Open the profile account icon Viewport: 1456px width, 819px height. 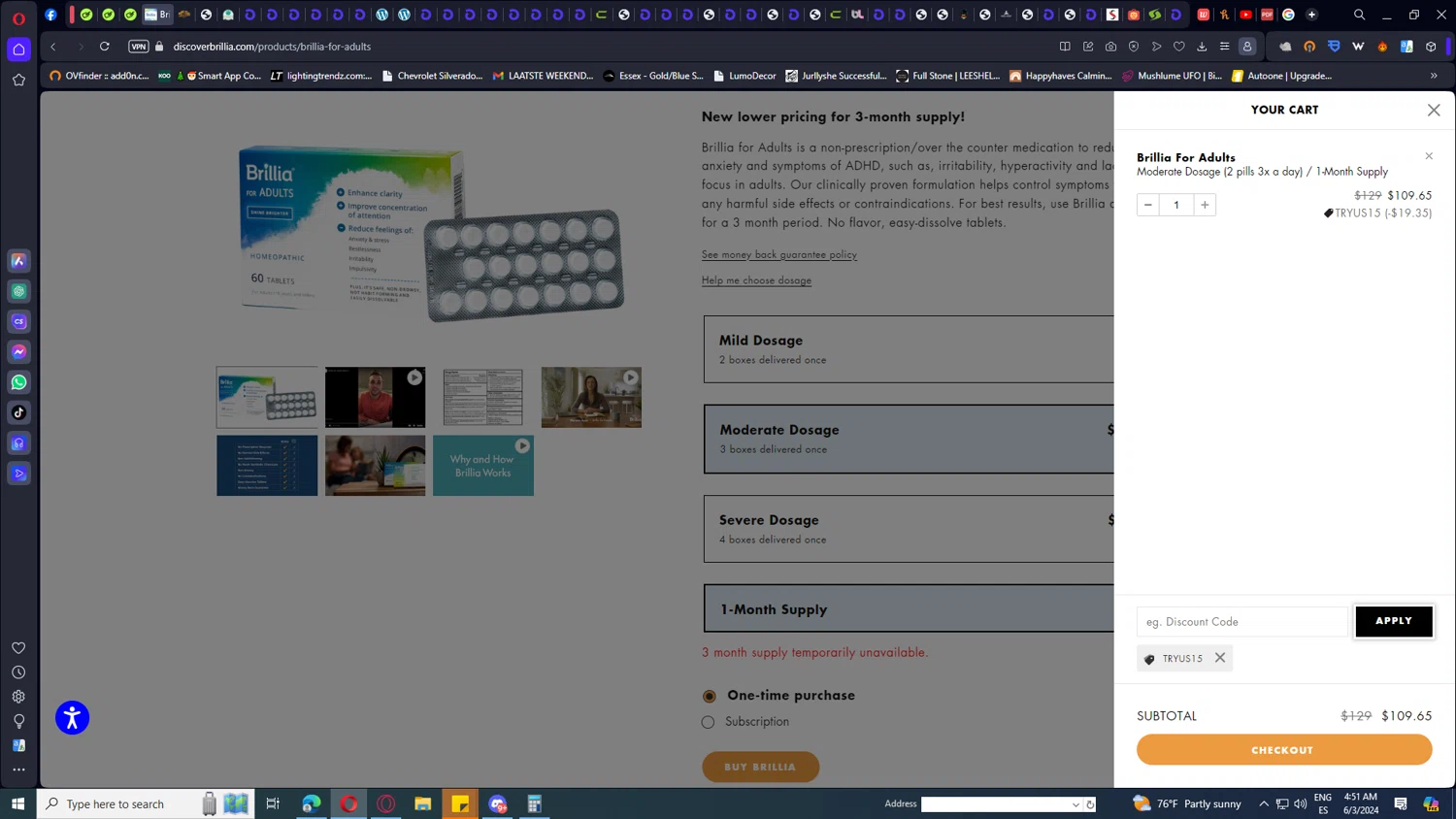point(1247,47)
